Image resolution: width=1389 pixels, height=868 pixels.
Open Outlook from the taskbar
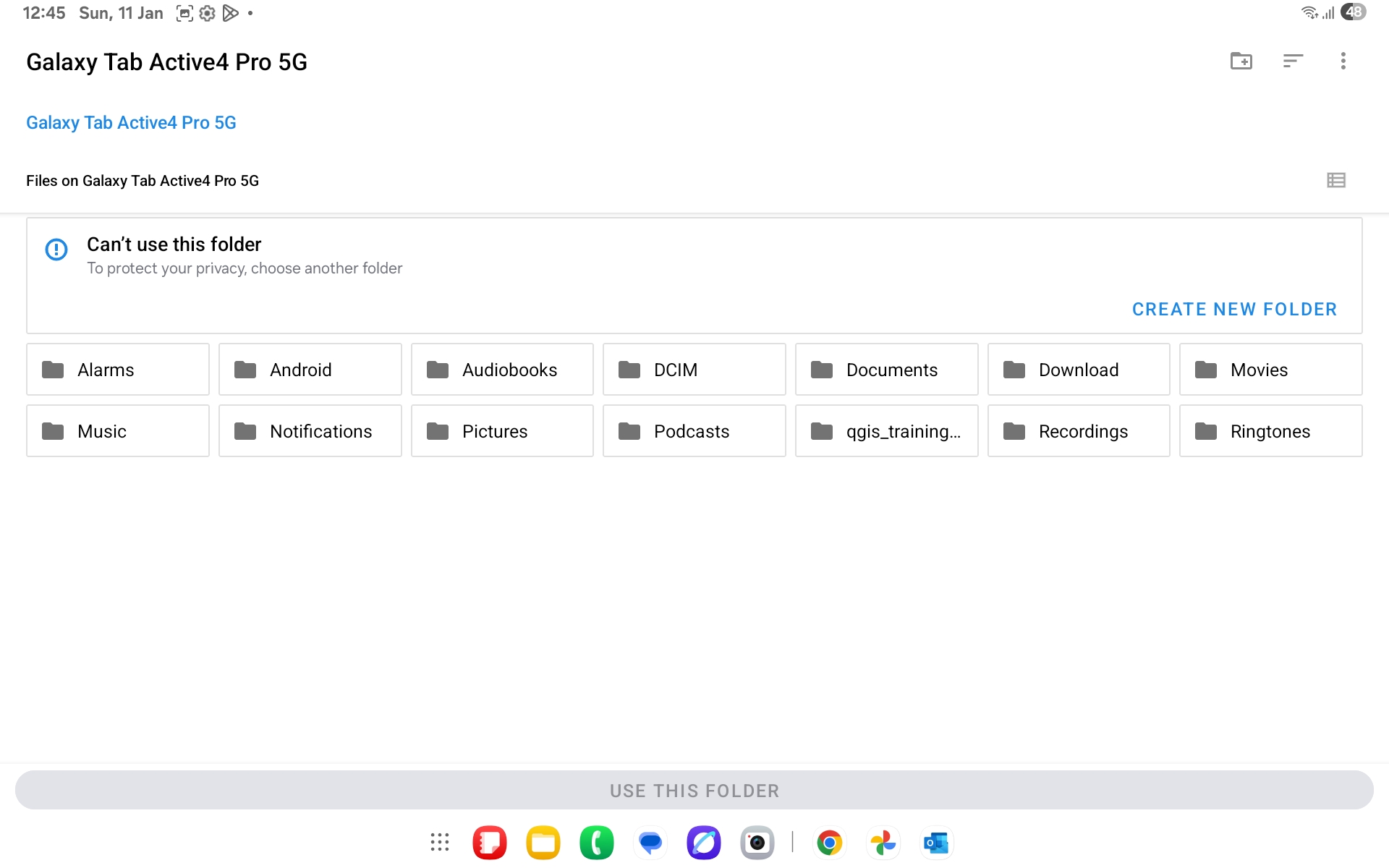(937, 843)
